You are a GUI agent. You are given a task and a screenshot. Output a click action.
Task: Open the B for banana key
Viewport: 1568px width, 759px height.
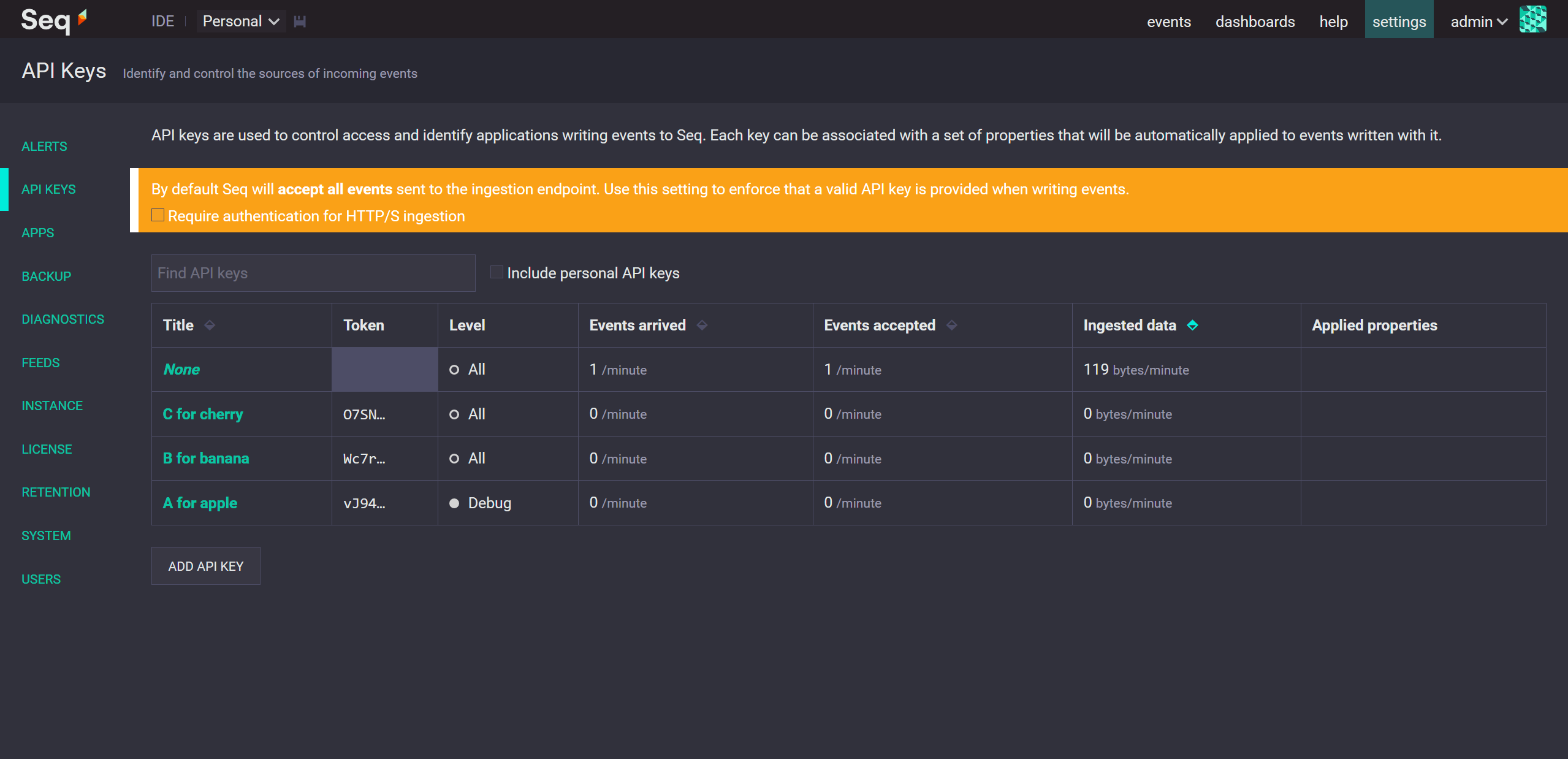click(206, 459)
